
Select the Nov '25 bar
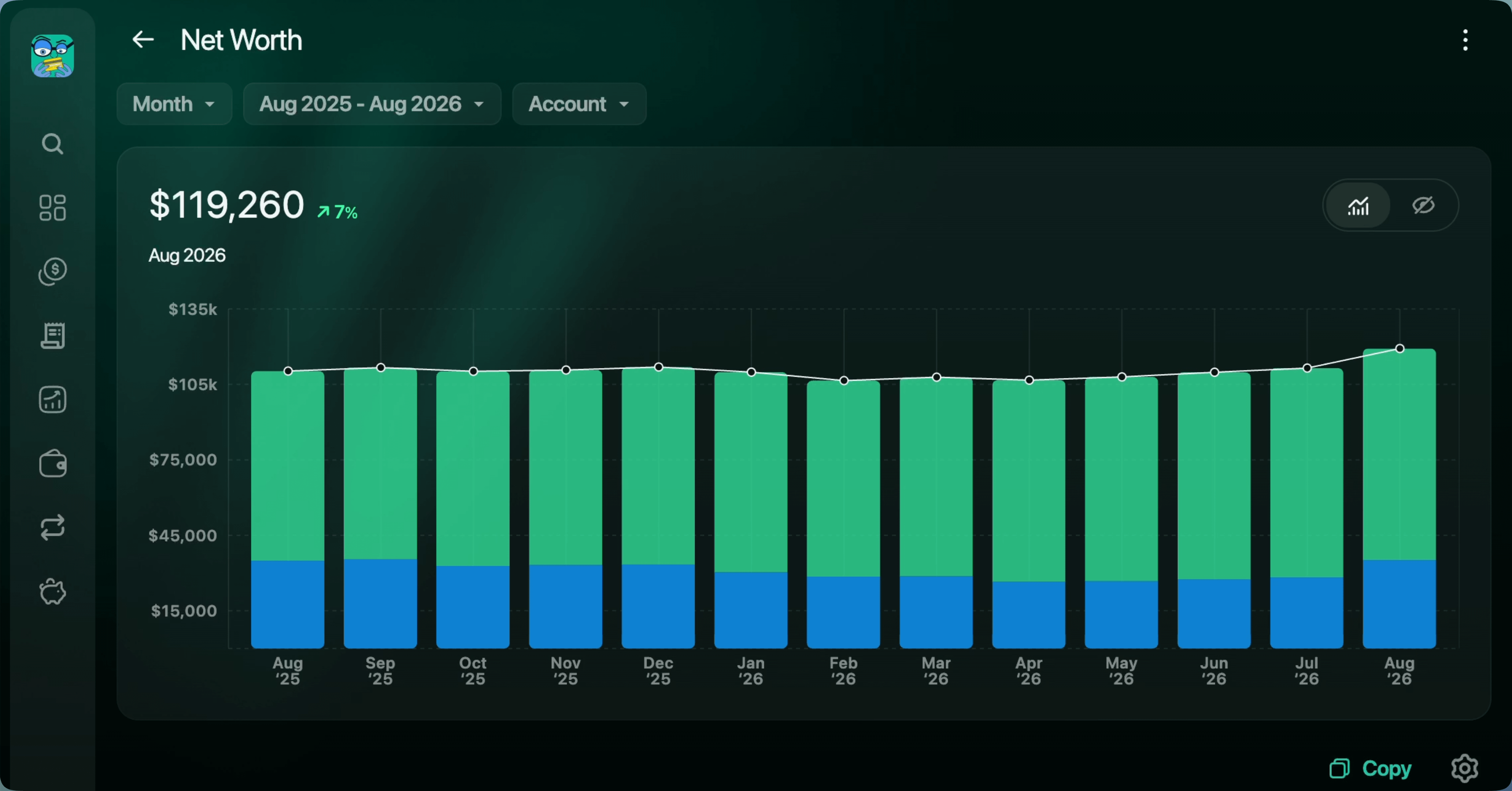tap(566, 509)
